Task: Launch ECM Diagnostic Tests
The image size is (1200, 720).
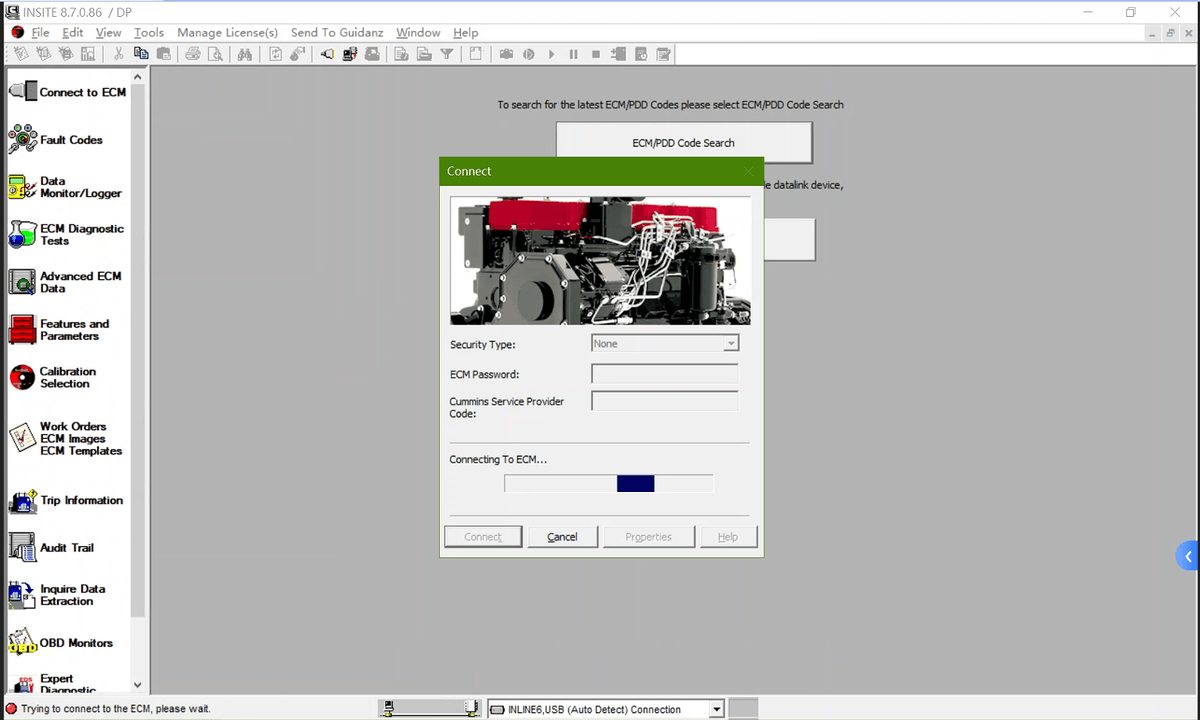Action: (x=23, y=235)
